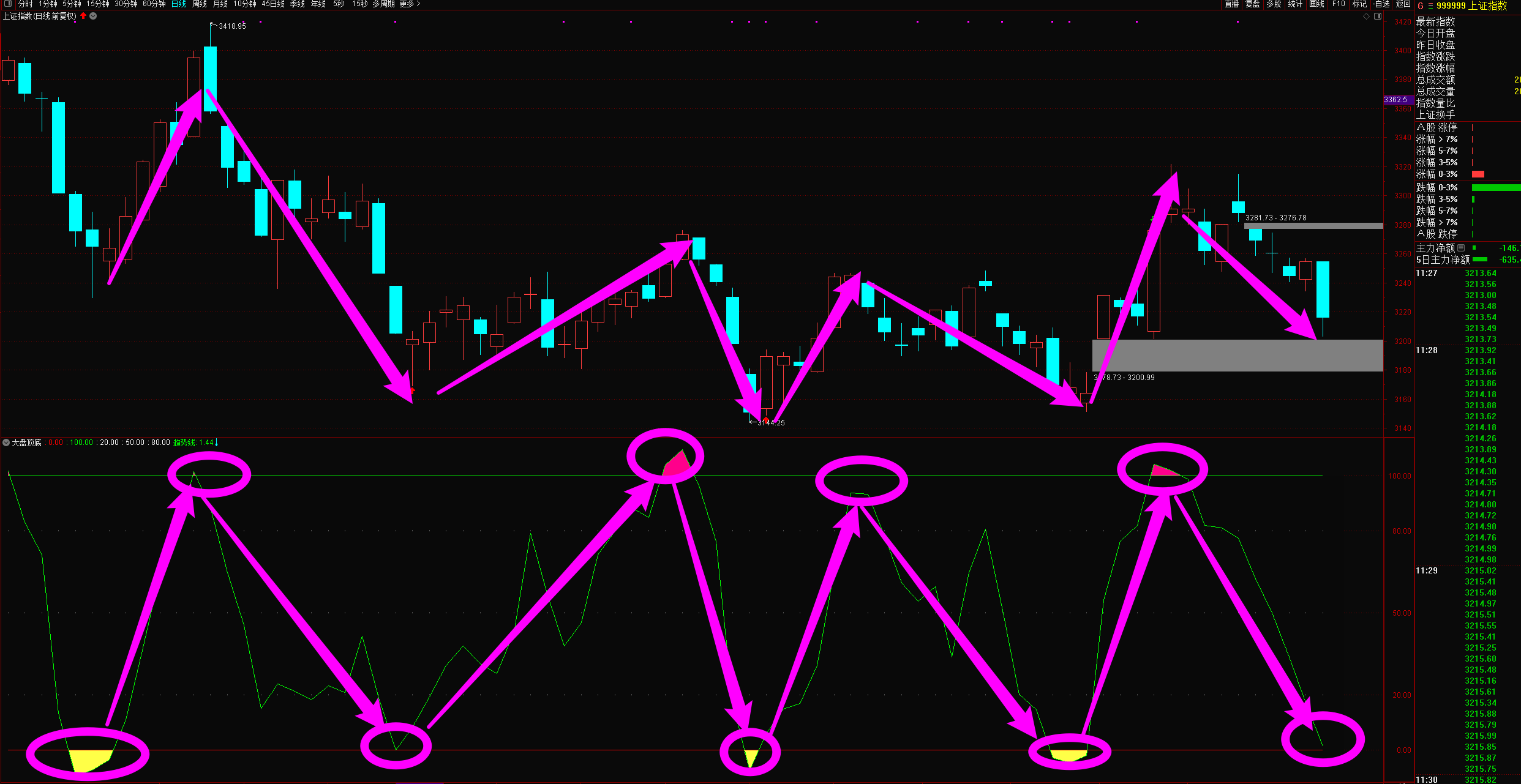This screenshot has width=1521, height=784.
Task: Remove from watchlist with -自选
Action: click(1381, 4)
